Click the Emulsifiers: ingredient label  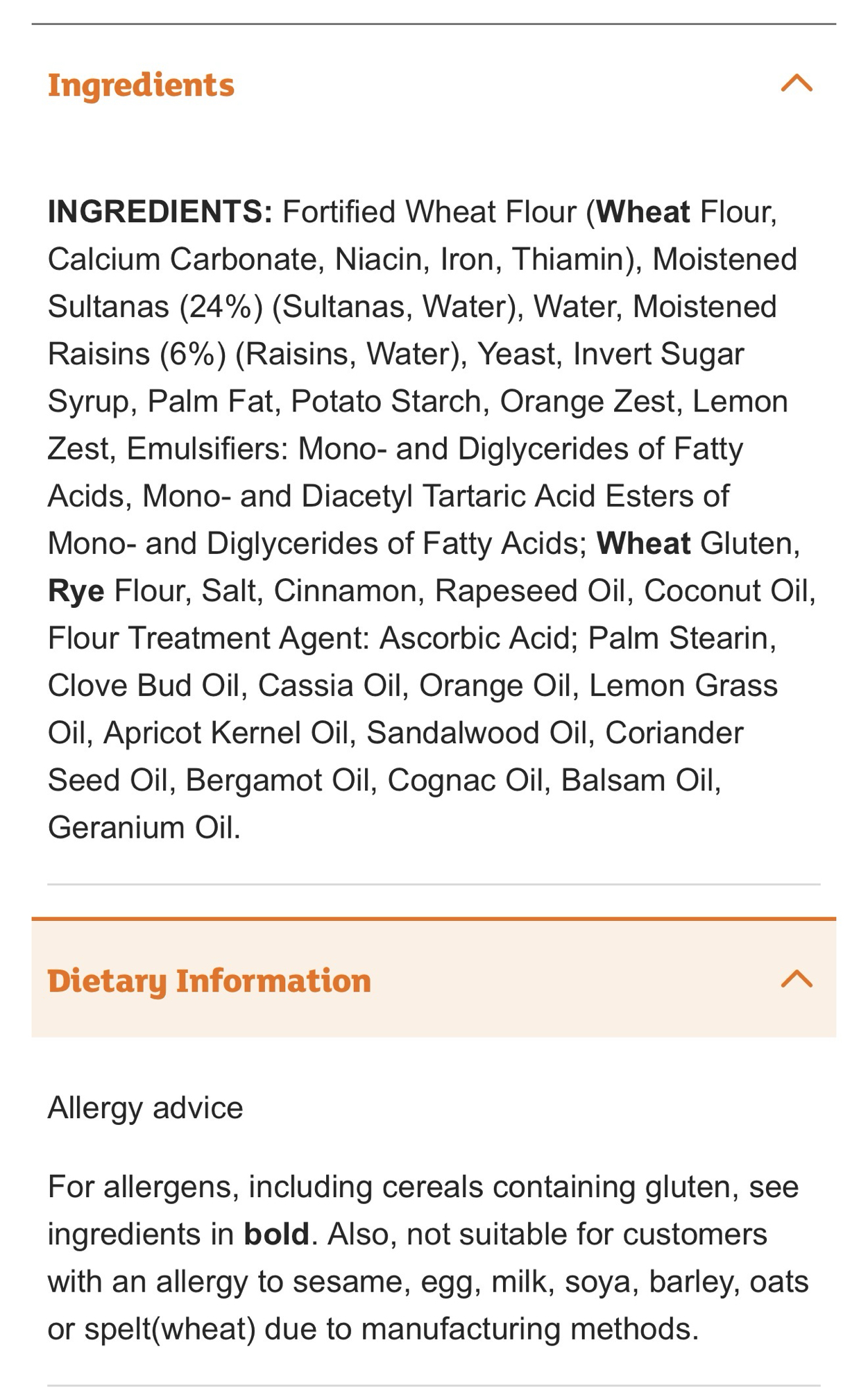click(x=207, y=449)
